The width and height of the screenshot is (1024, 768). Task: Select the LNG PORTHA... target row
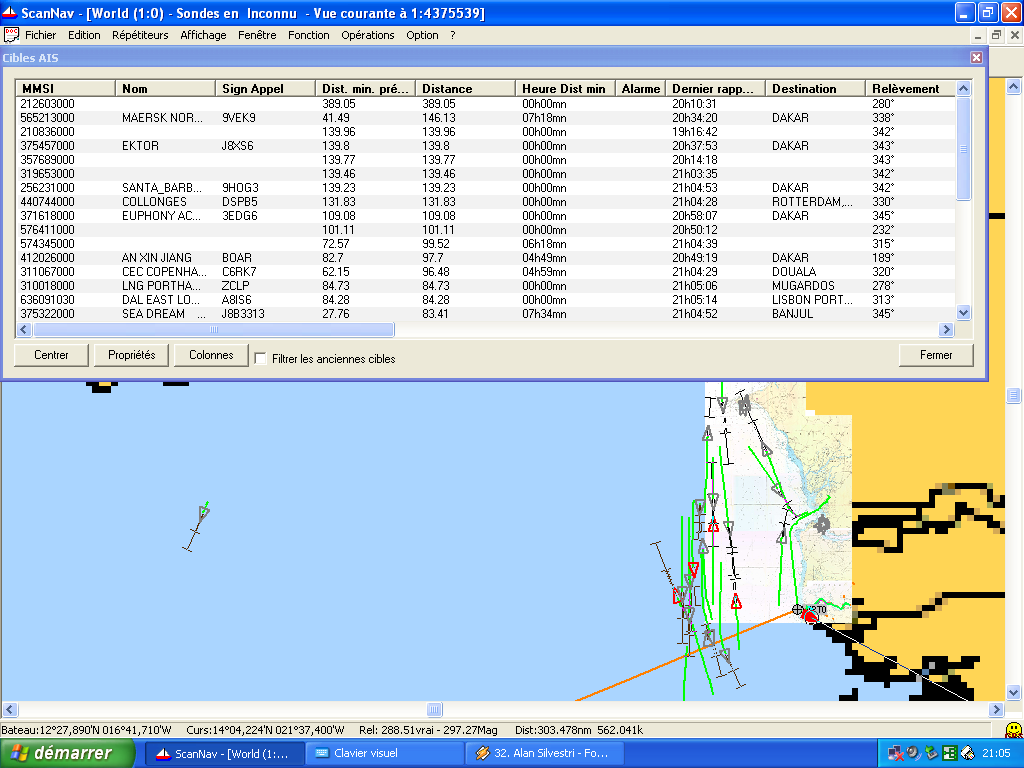(x=485, y=286)
